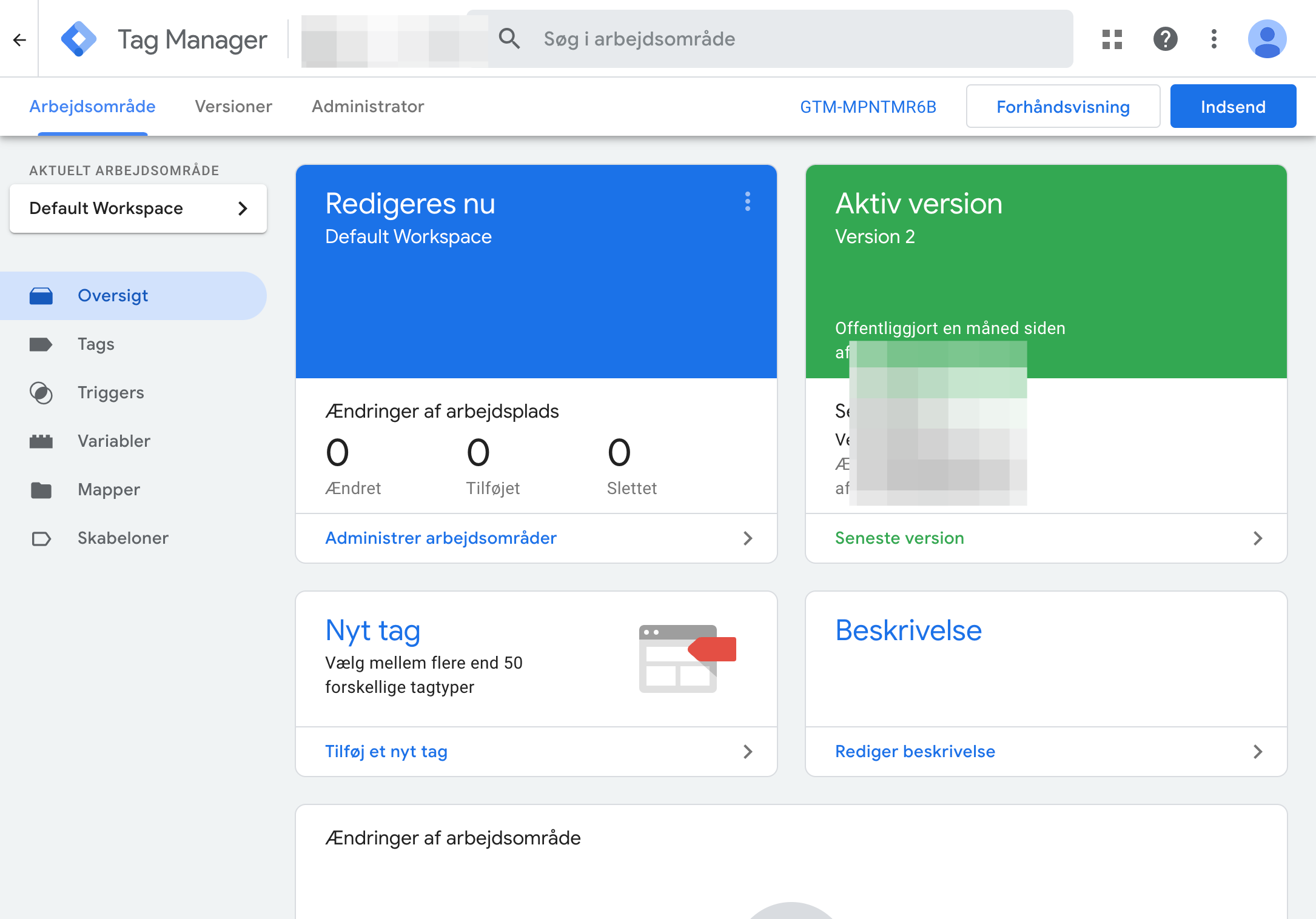Click the Oversigt sidebar icon
The height and width of the screenshot is (919, 1316).
pyautogui.click(x=41, y=296)
